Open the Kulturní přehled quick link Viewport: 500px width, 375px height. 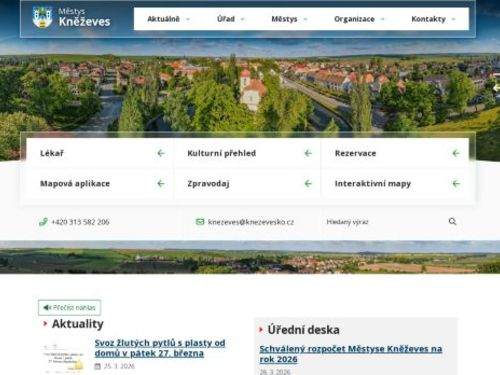click(x=247, y=153)
